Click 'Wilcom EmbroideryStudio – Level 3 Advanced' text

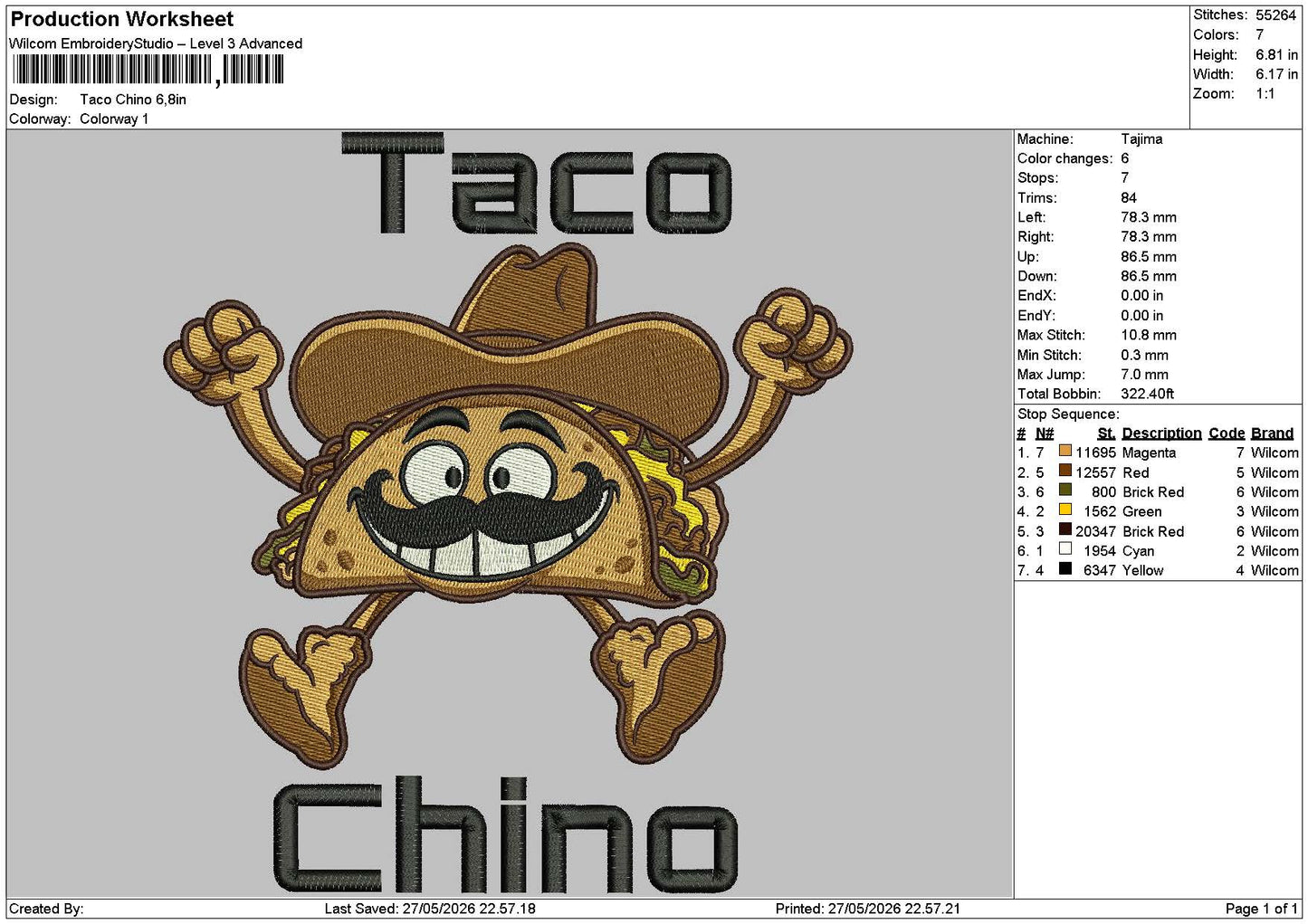(x=156, y=43)
